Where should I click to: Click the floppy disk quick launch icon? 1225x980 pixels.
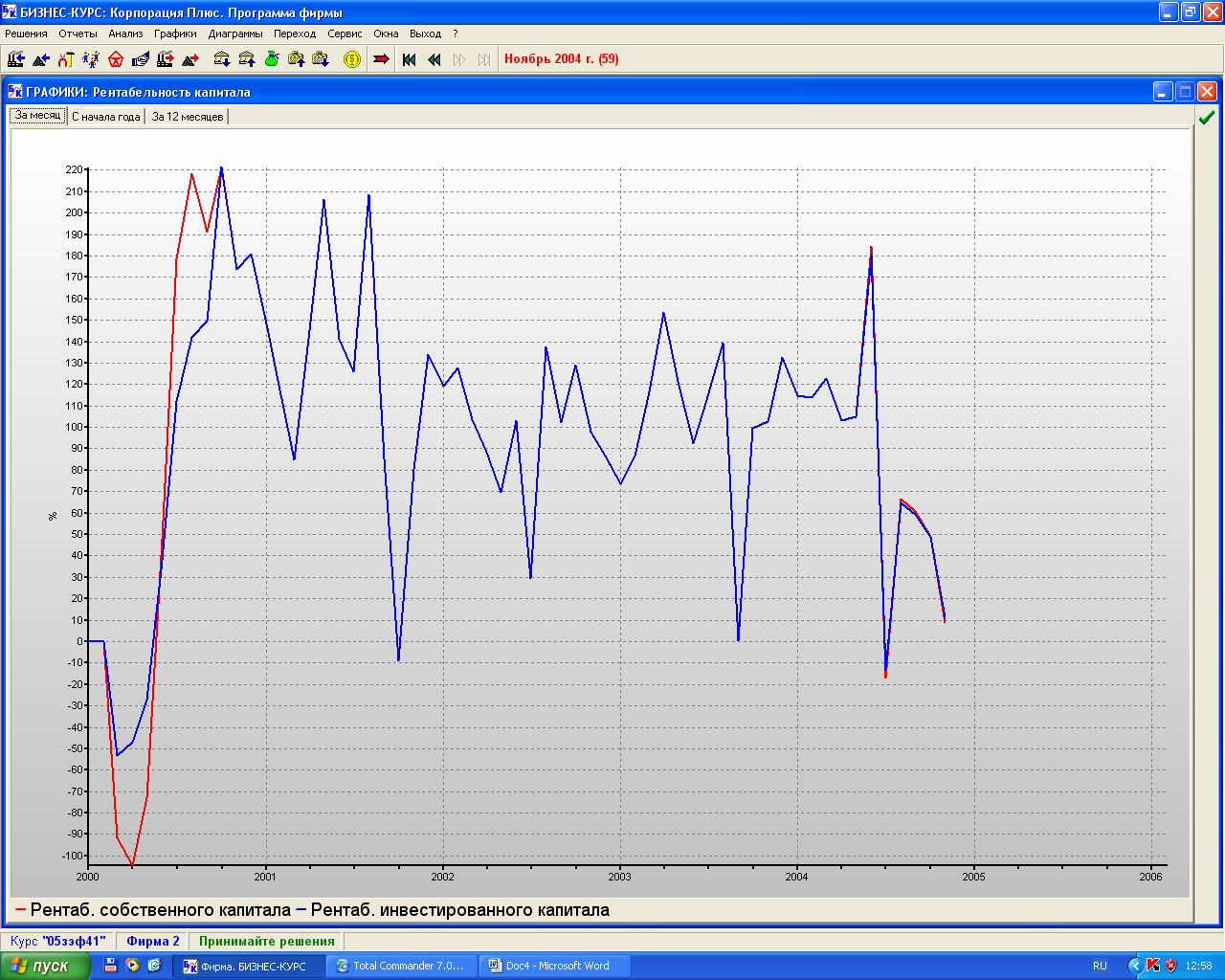click(111, 966)
